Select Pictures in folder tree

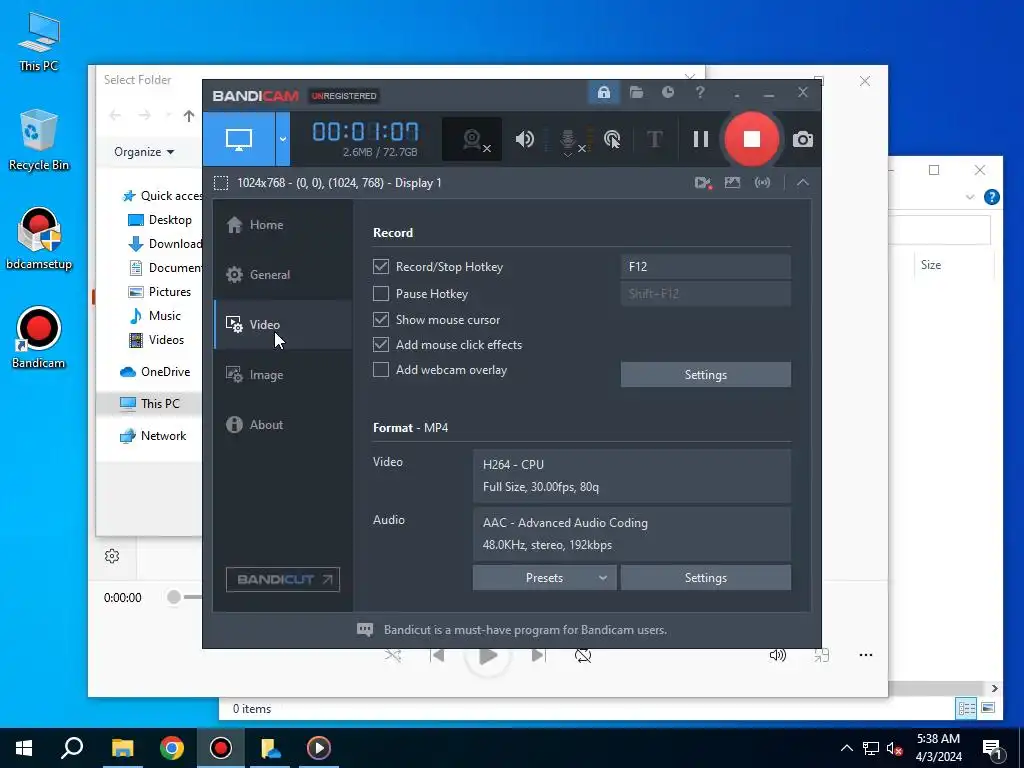(160, 292)
